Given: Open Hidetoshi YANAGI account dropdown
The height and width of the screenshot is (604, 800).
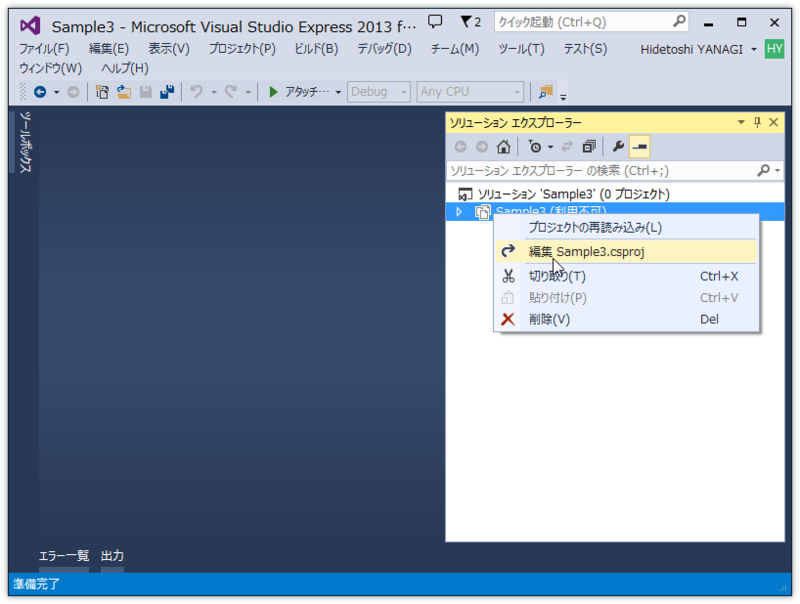Looking at the screenshot, I should pyautogui.click(x=754, y=49).
